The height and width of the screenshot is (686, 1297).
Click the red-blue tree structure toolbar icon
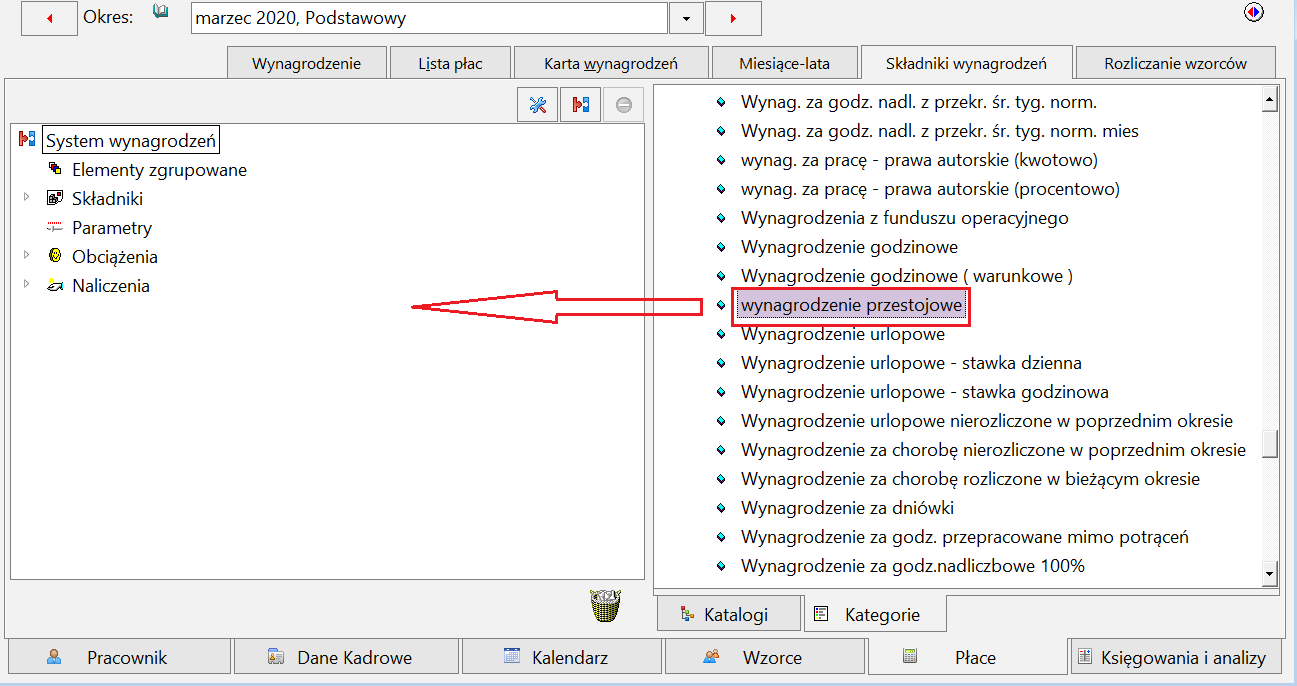pyautogui.click(x=581, y=105)
